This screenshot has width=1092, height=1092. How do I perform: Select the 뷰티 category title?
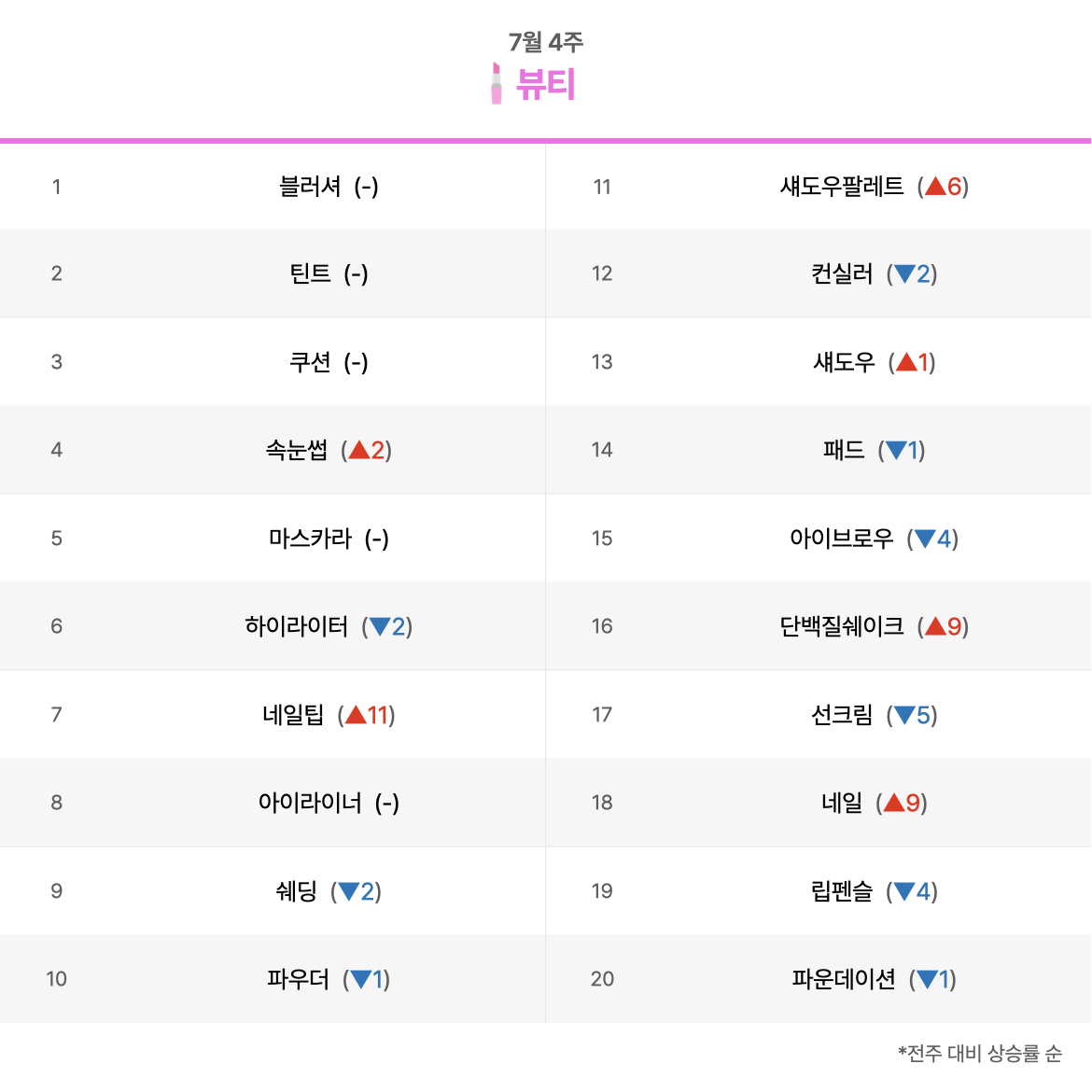545,84
